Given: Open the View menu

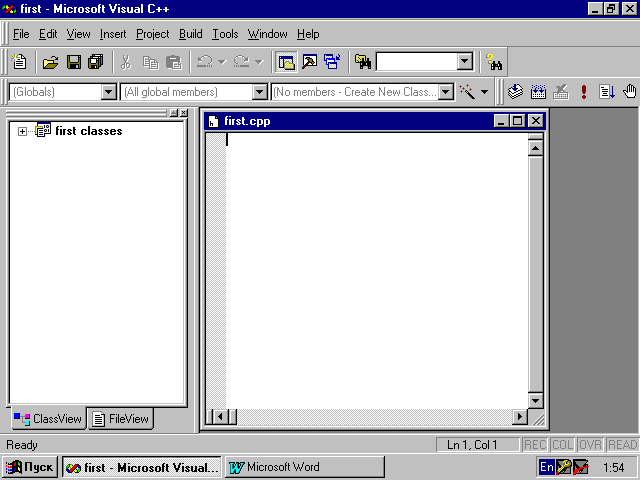Looking at the screenshot, I should pyautogui.click(x=78, y=34).
